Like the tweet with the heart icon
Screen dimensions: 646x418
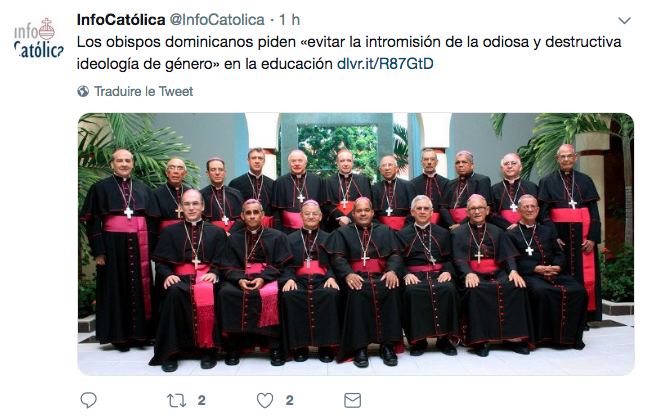(265, 400)
